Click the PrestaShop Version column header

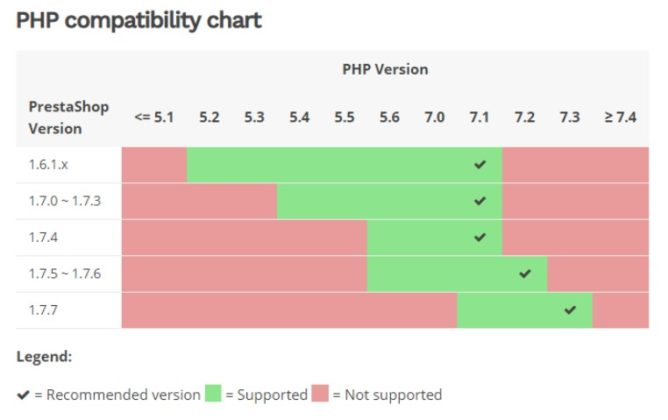coord(68,117)
